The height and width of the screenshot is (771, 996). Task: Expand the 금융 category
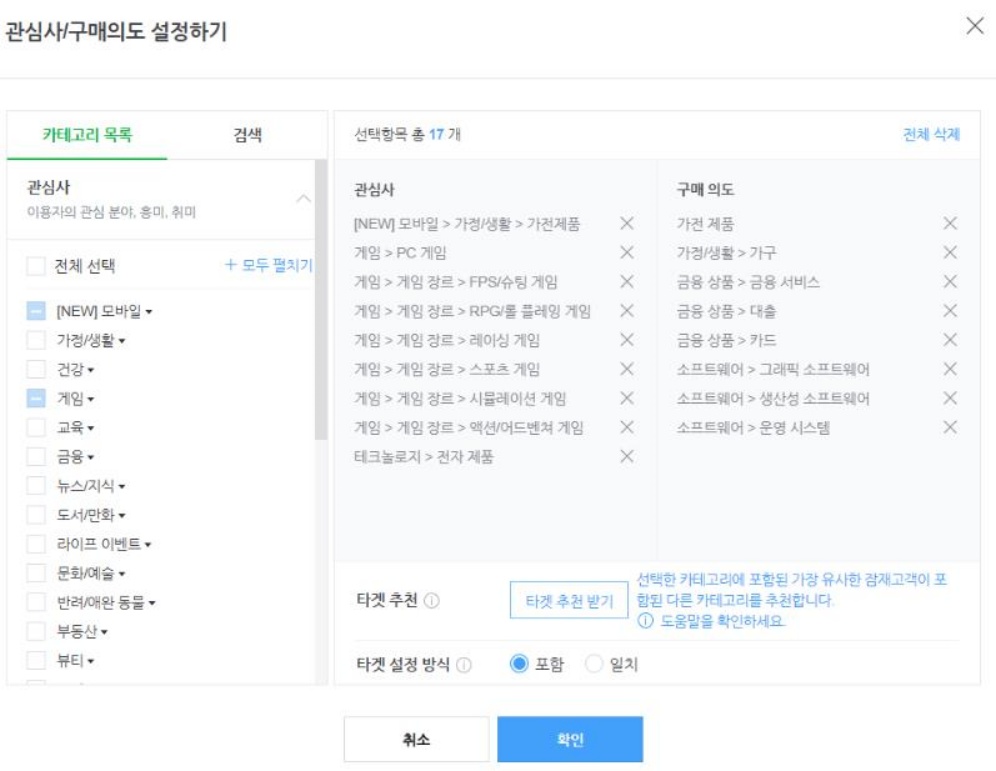(x=91, y=458)
